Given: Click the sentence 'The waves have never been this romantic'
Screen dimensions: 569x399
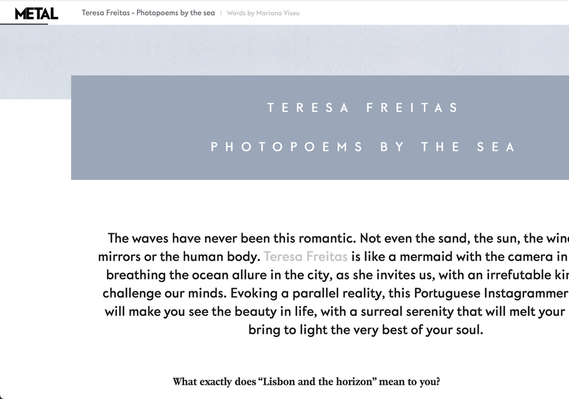Looking at the screenshot, I should pyautogui.click(x=232, y=238).
